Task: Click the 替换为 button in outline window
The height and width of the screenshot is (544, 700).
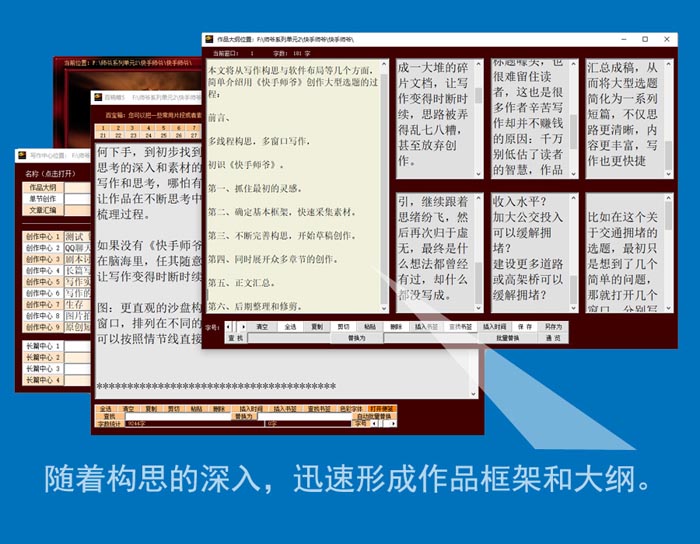Action: [x=357, y=338]
